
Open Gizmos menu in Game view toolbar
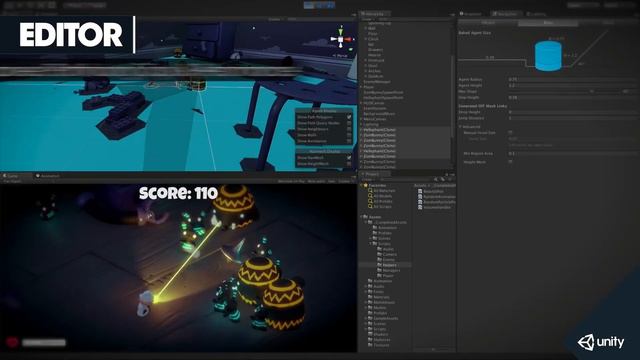344,181
